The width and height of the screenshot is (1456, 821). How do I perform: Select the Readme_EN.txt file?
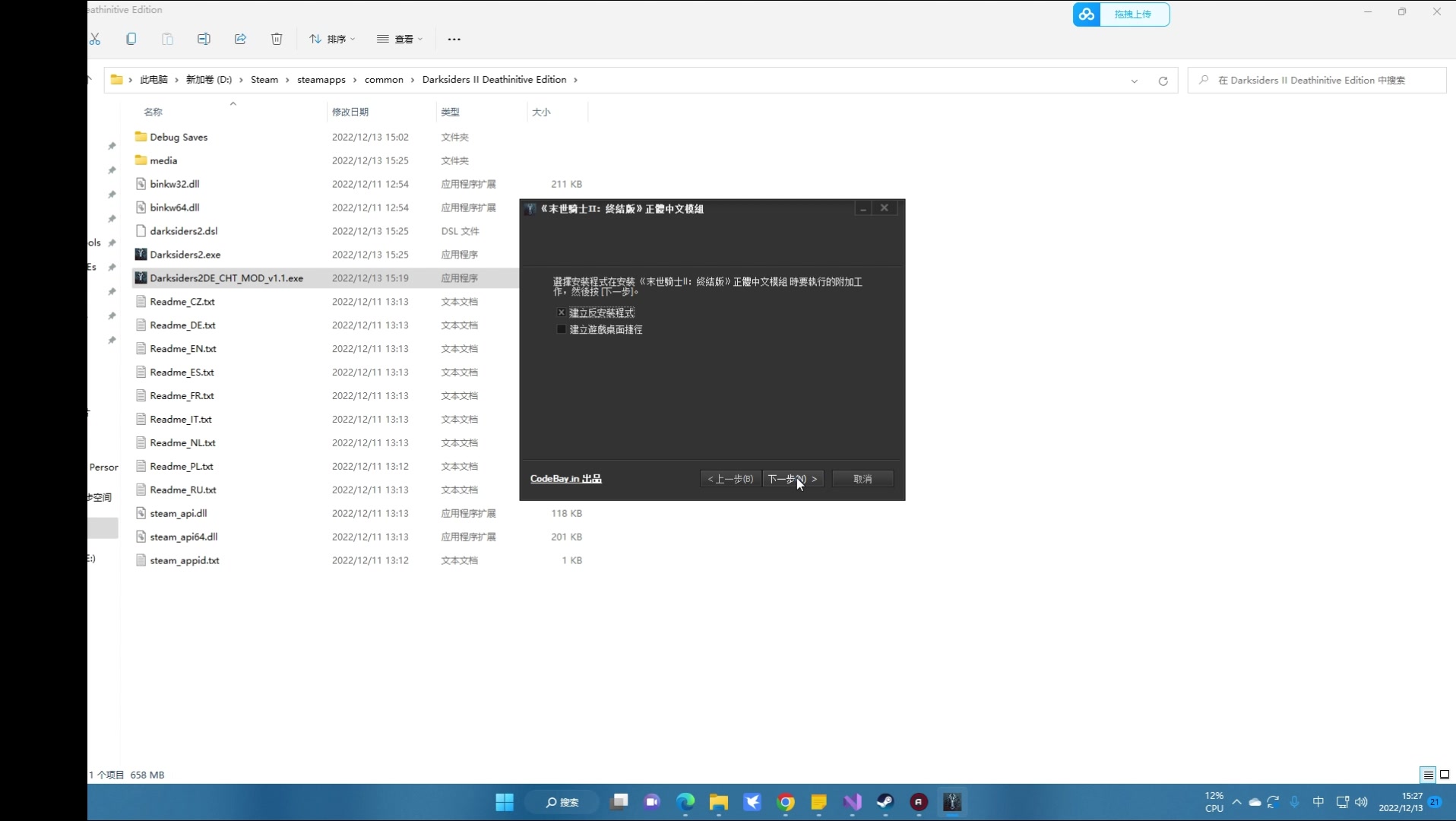[183, 349]
